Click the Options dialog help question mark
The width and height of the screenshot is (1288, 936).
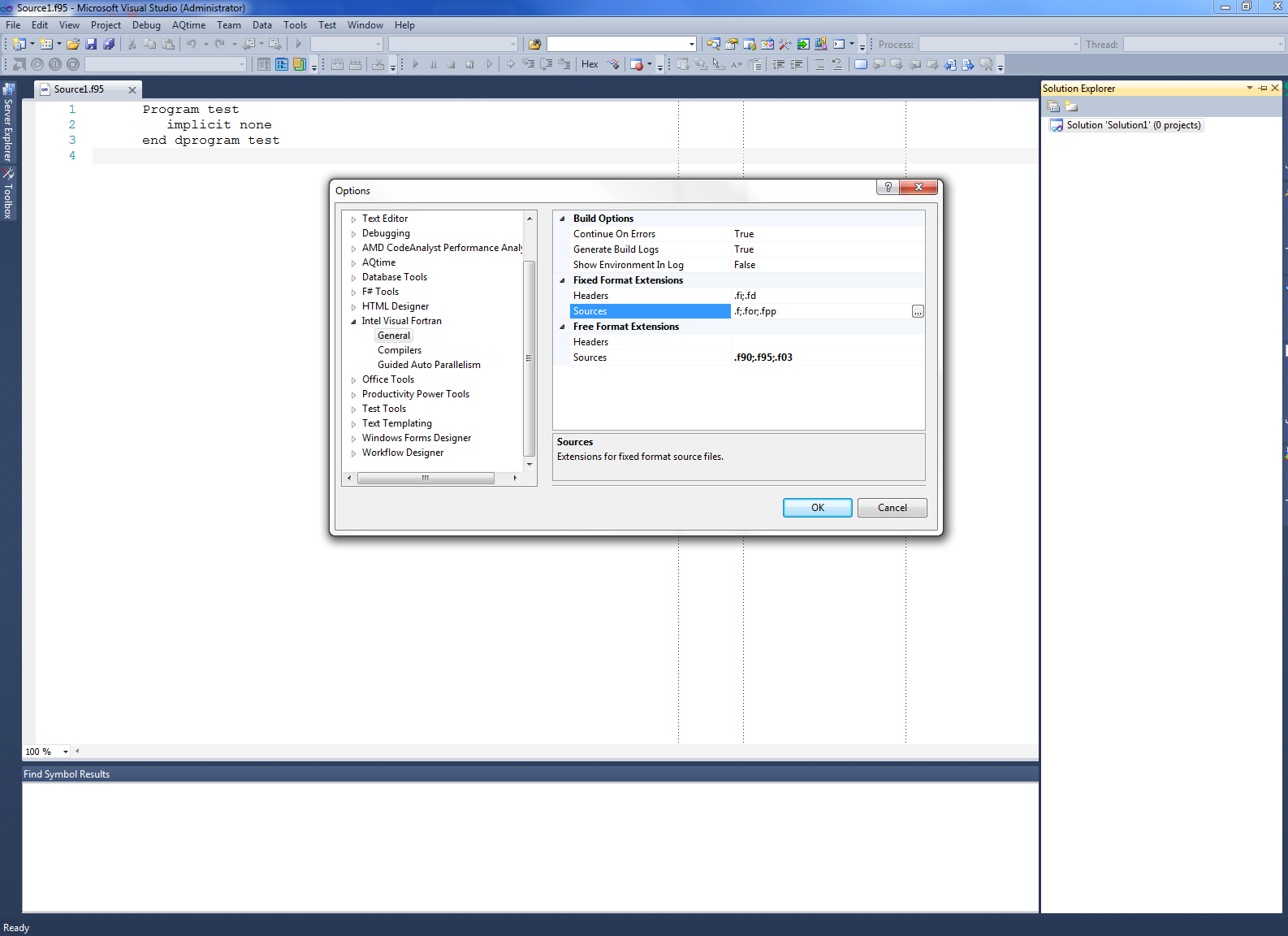(x=888, y=187)
